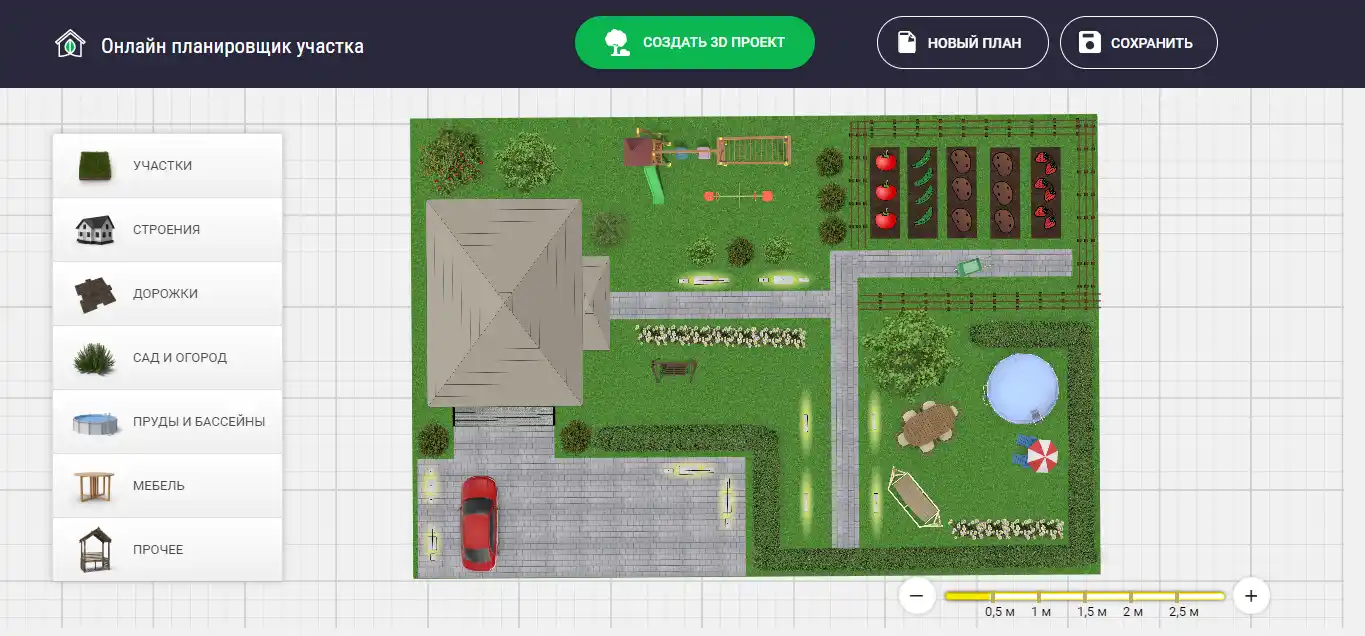Select the red car on the driveway
Image resolution: width=1365 pixels, height=636 pixels.
(478, 522)
